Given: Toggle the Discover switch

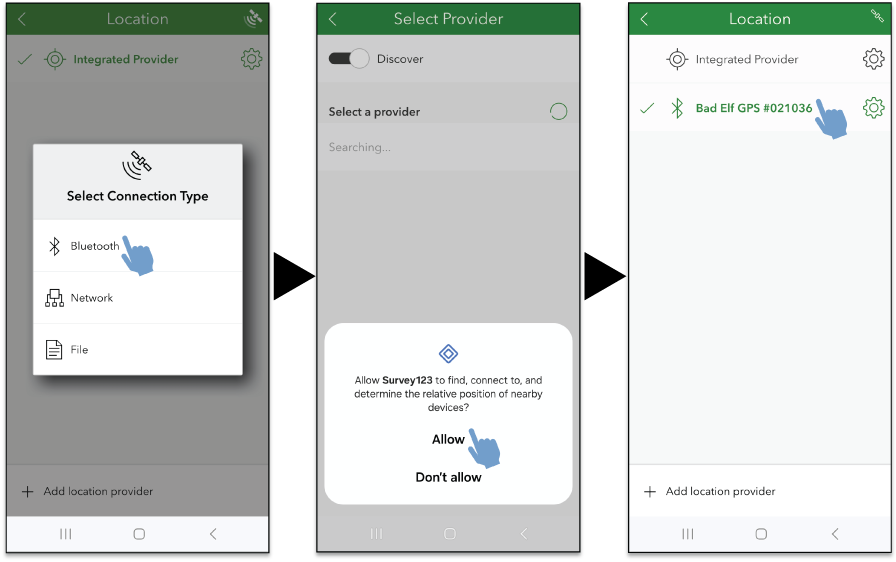Looking at the screenshot, I should 348,59.
